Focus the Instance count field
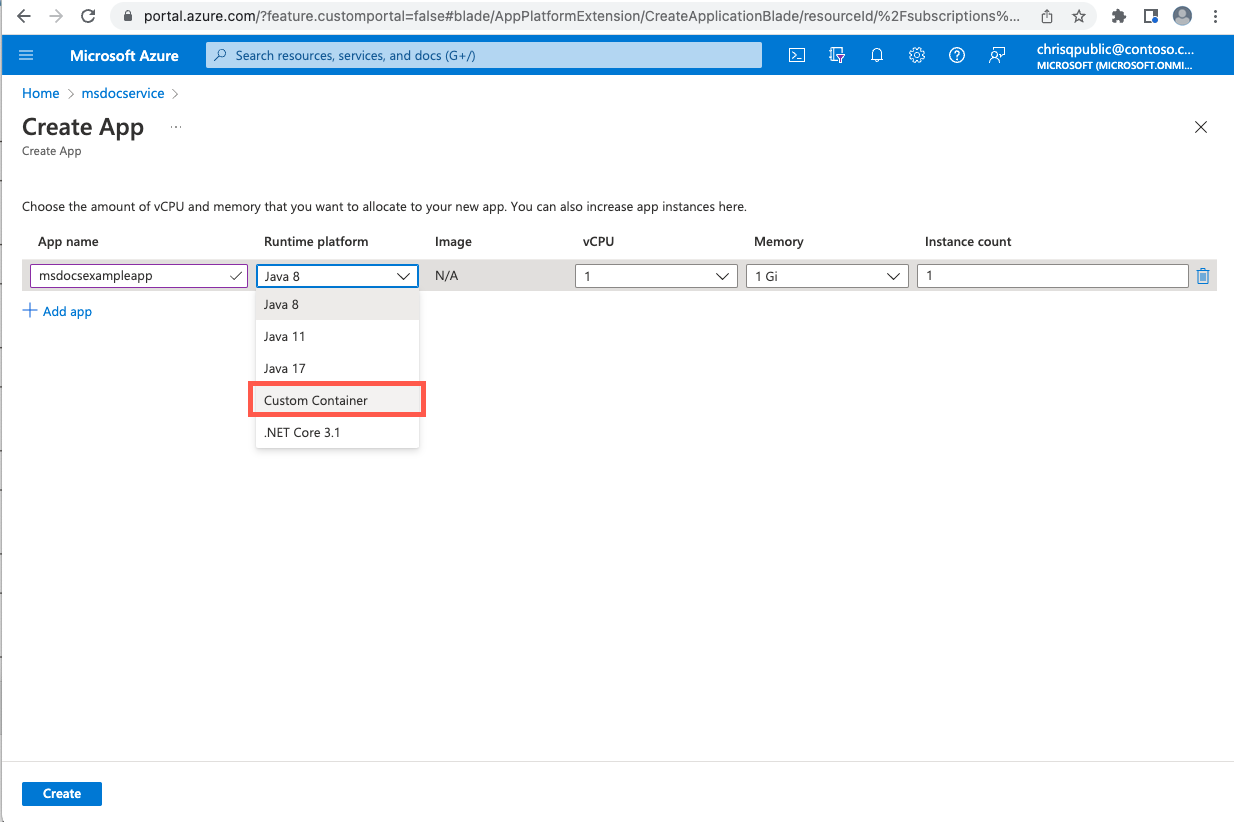This screenshot has width=1234, height=822. coord(1052,276)
